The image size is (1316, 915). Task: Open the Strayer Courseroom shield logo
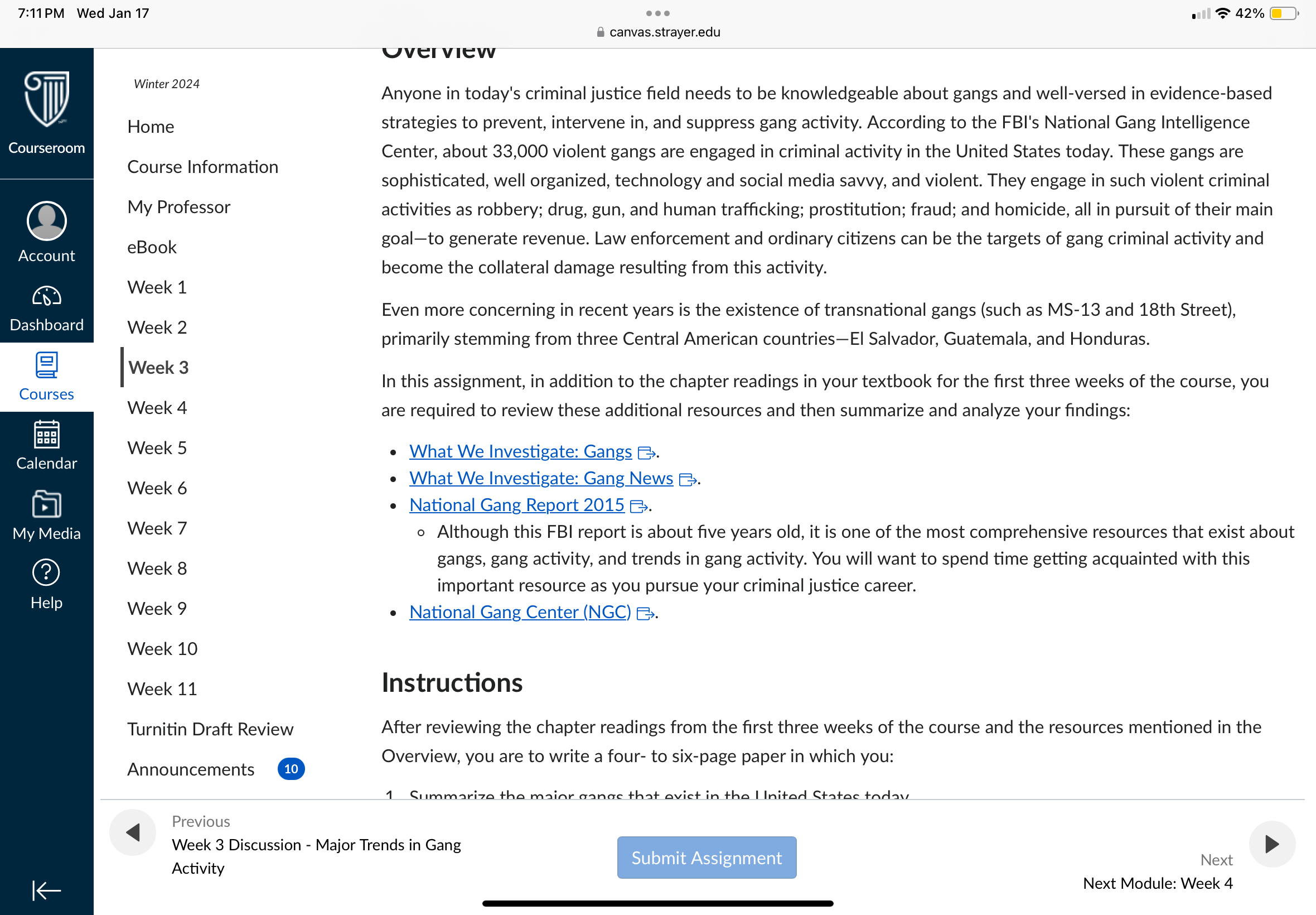coord(46,99)
